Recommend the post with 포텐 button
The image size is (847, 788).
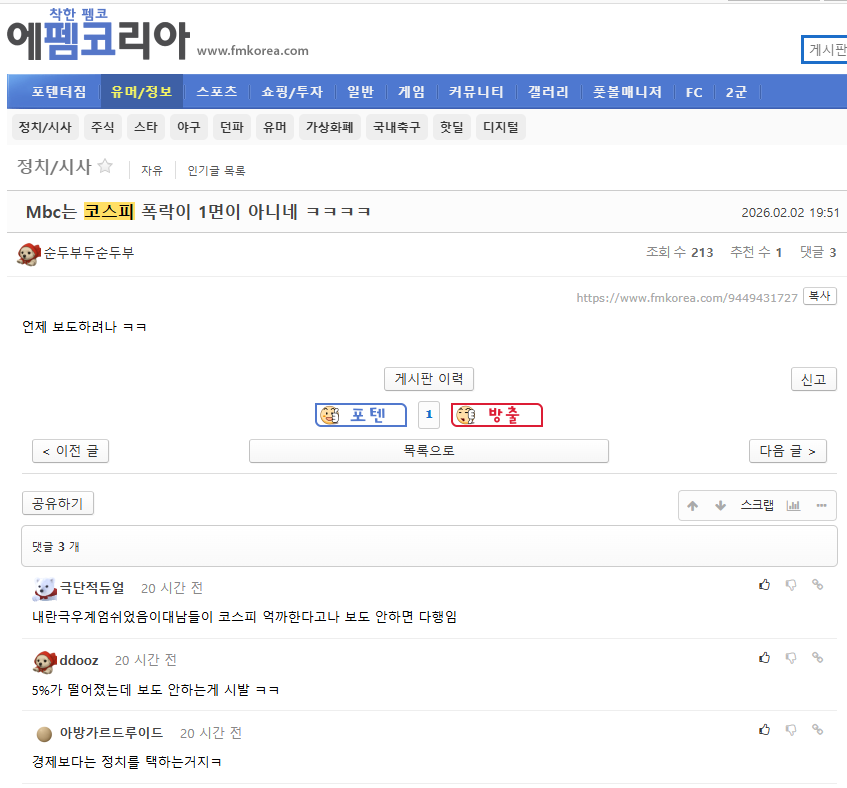[361, 415]
